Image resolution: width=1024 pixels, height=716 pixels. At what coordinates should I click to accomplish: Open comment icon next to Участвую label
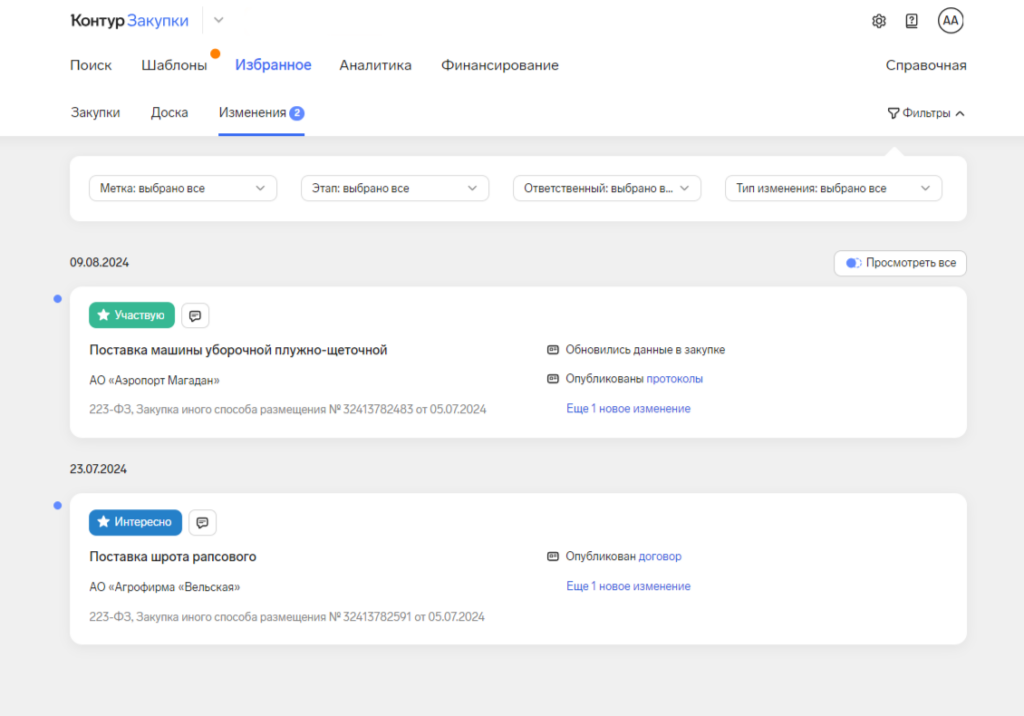pos(195,315)
